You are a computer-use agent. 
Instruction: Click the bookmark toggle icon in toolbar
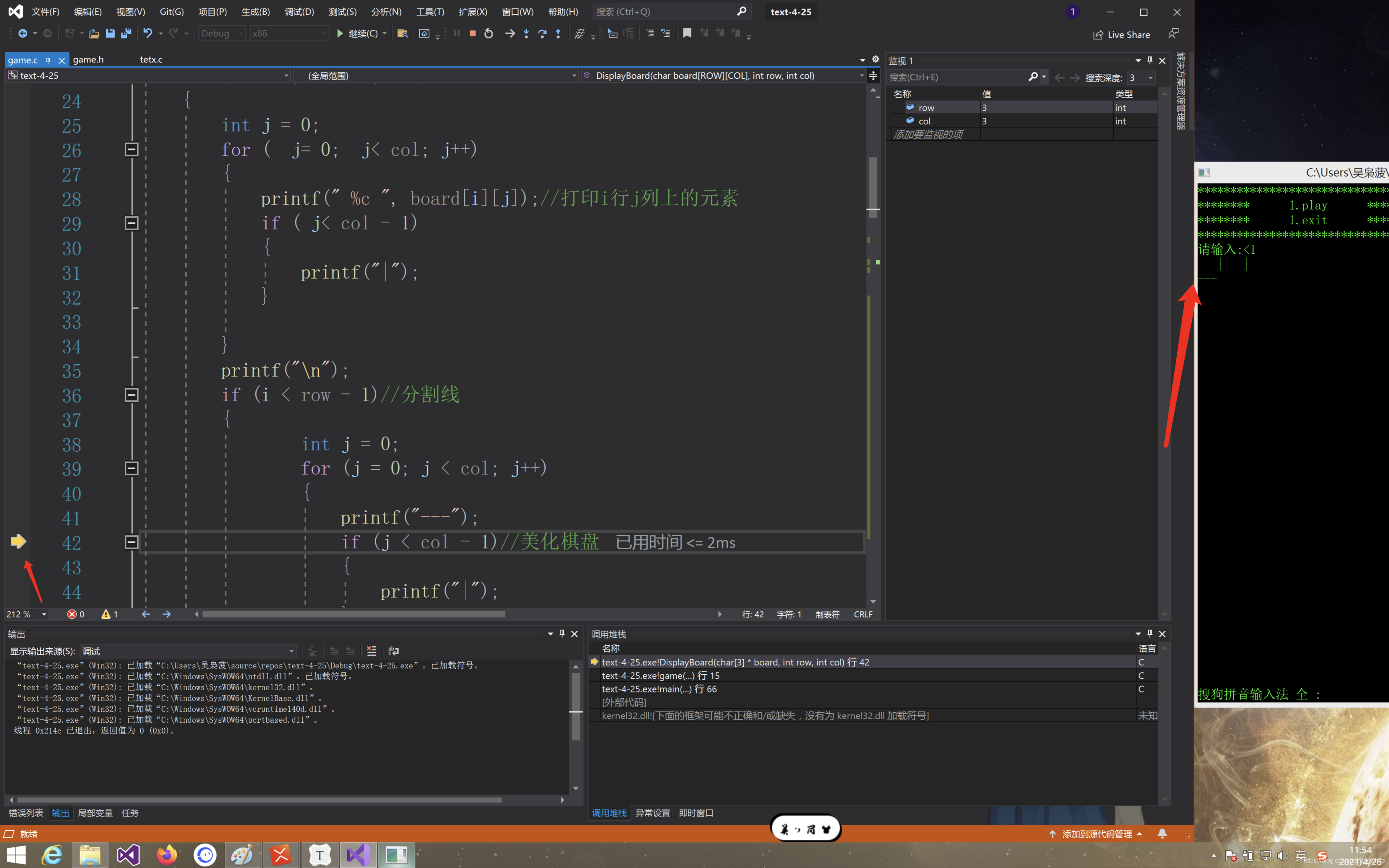(687, 34)
